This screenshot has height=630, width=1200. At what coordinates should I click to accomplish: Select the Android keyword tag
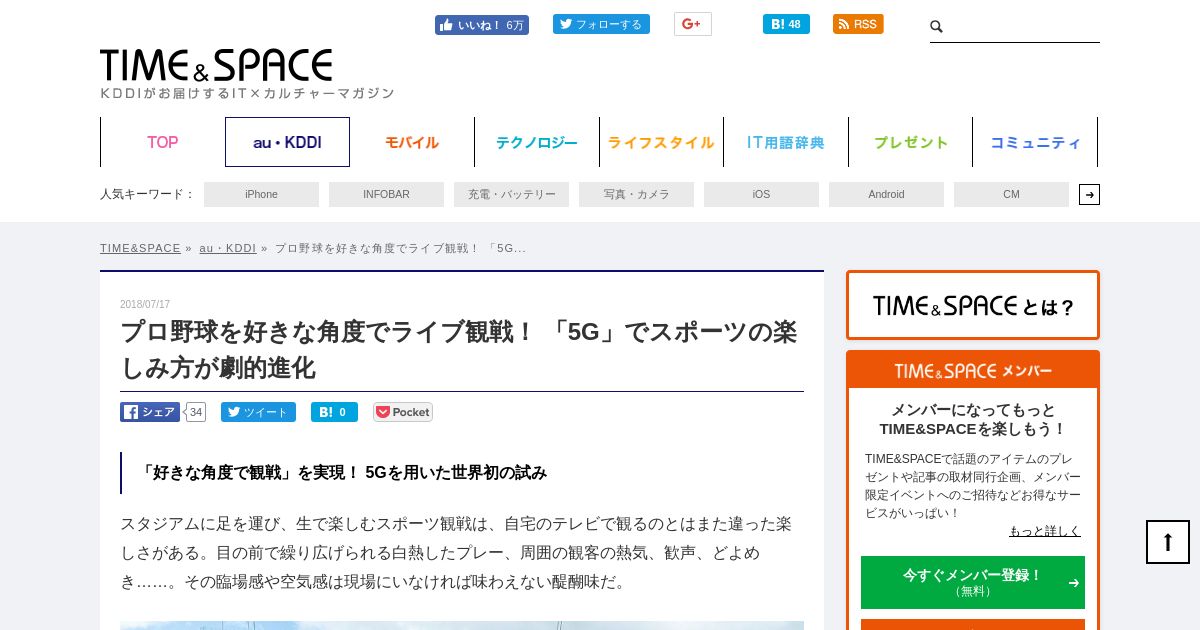point(886,194)
